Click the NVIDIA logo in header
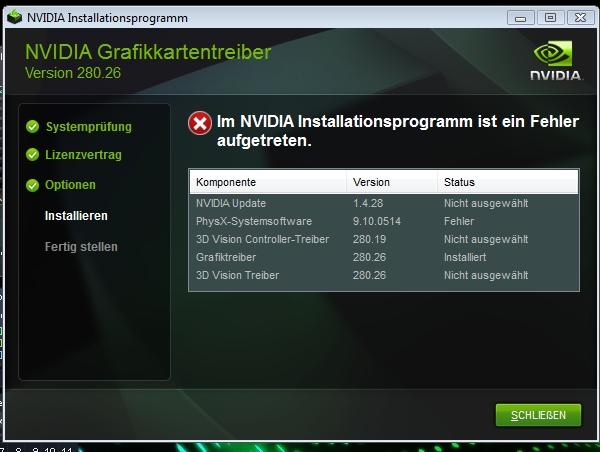 [556, 61]
